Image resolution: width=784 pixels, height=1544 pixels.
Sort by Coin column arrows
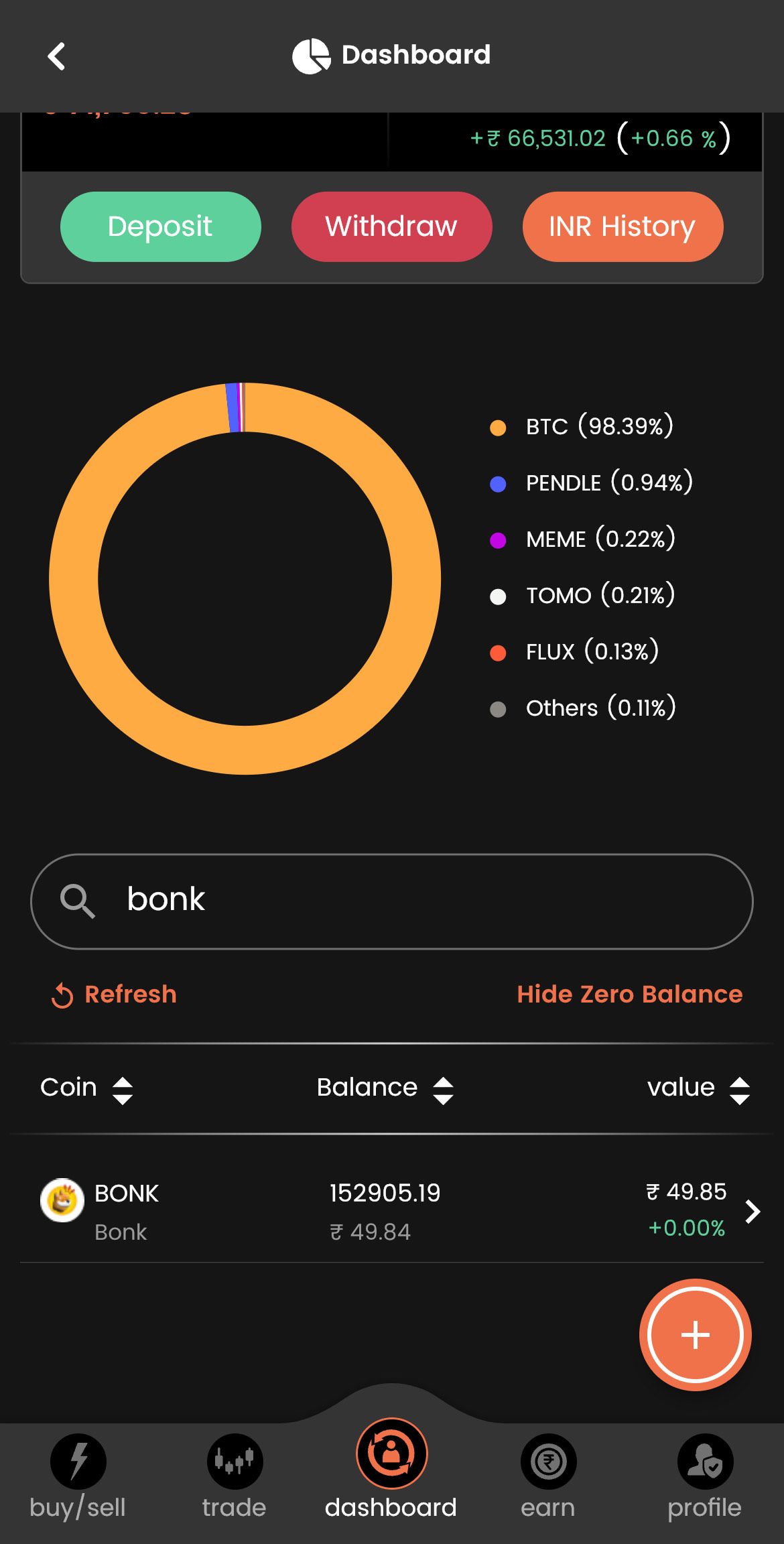123,1090
